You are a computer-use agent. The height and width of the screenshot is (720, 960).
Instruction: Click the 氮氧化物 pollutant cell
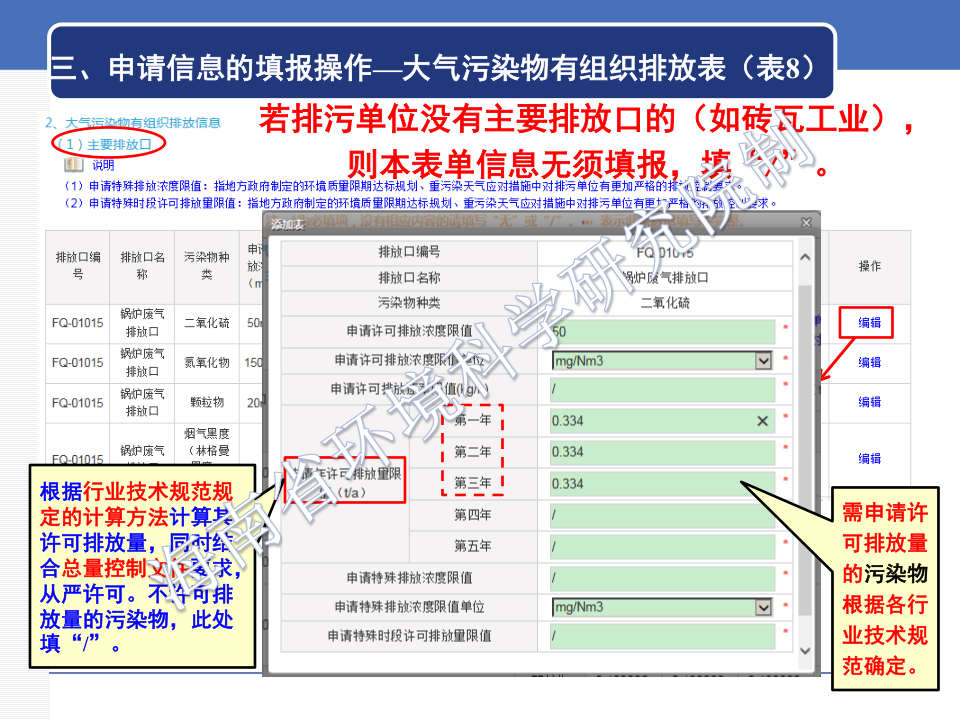point(207,362)
